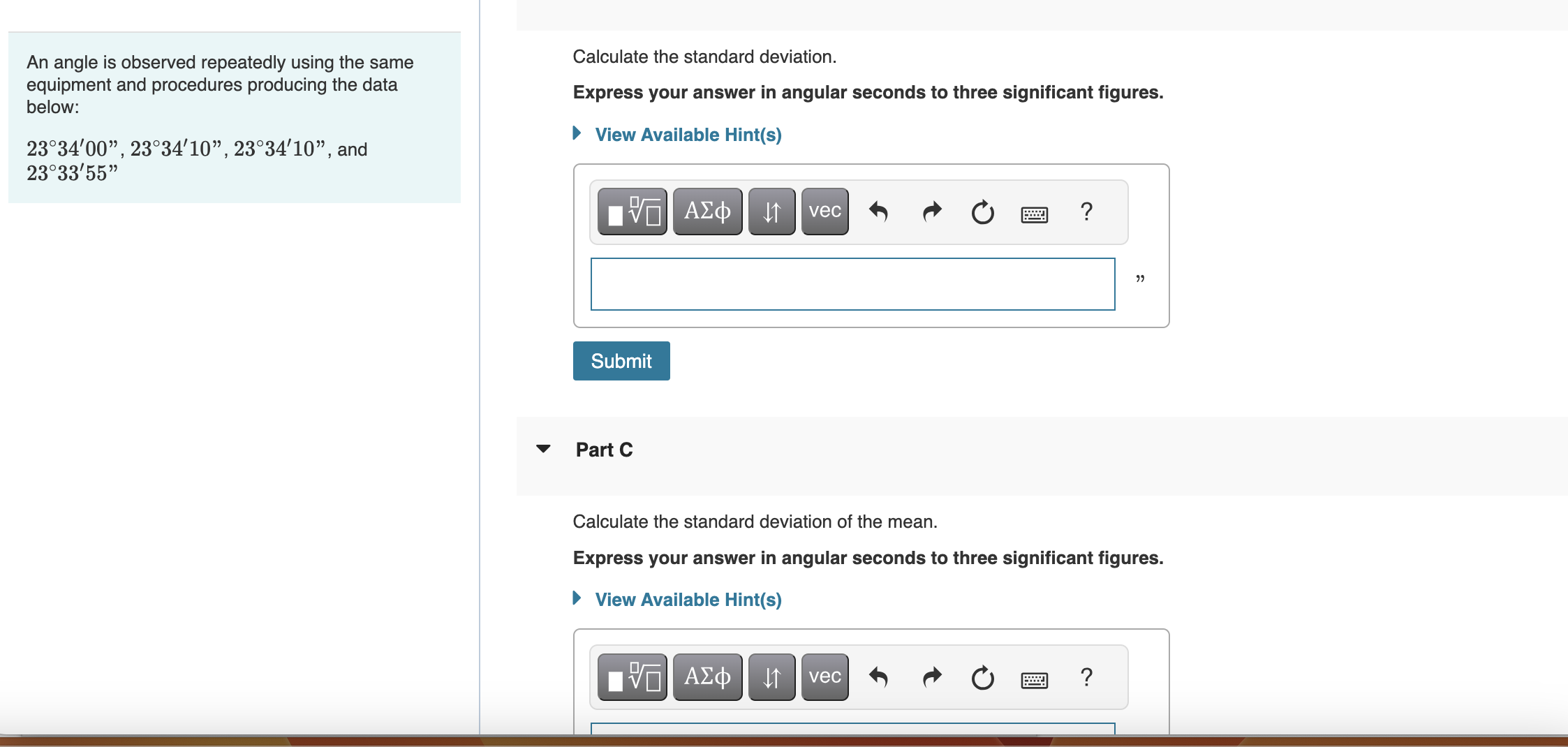Open templates/square-root tool in standard deviation toolbar
1568x747 pixels.
click(633, 212)
